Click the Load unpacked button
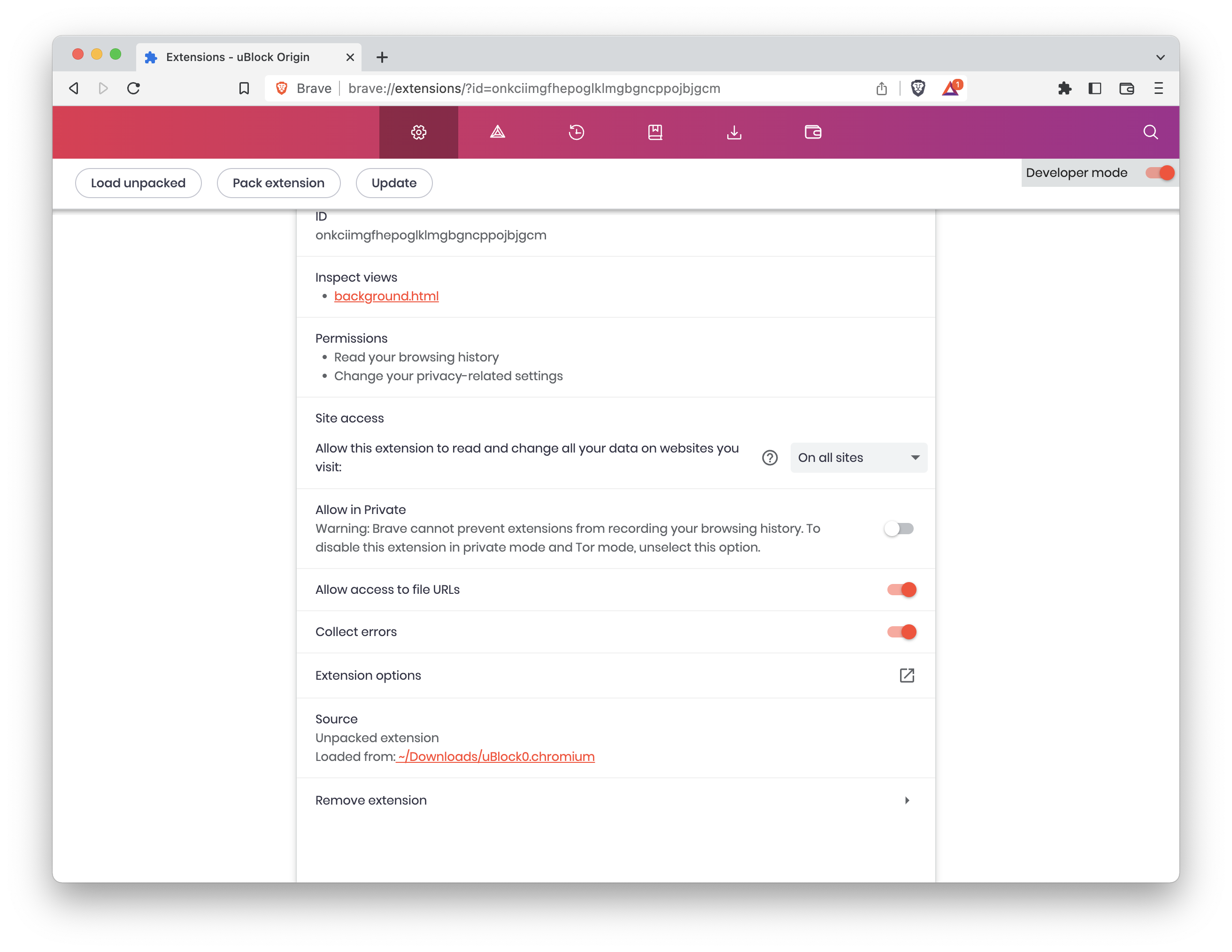The image size is (1232, 952). (x=138, y=183)
